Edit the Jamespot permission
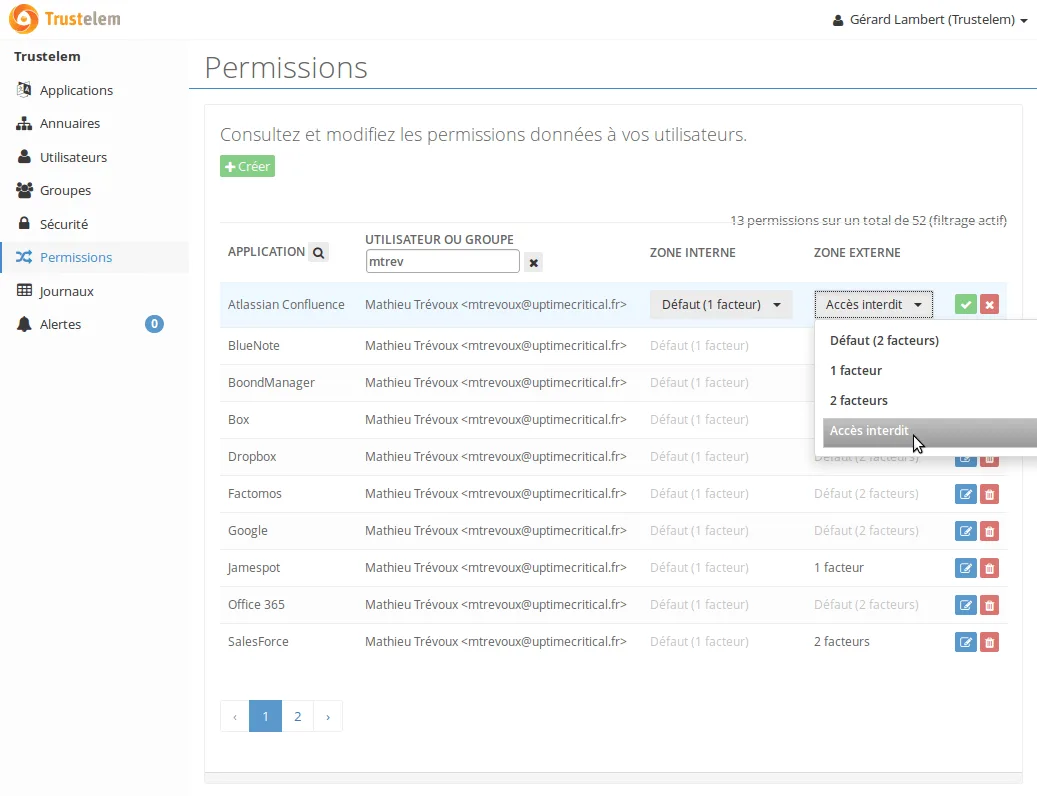 point(966,568)
